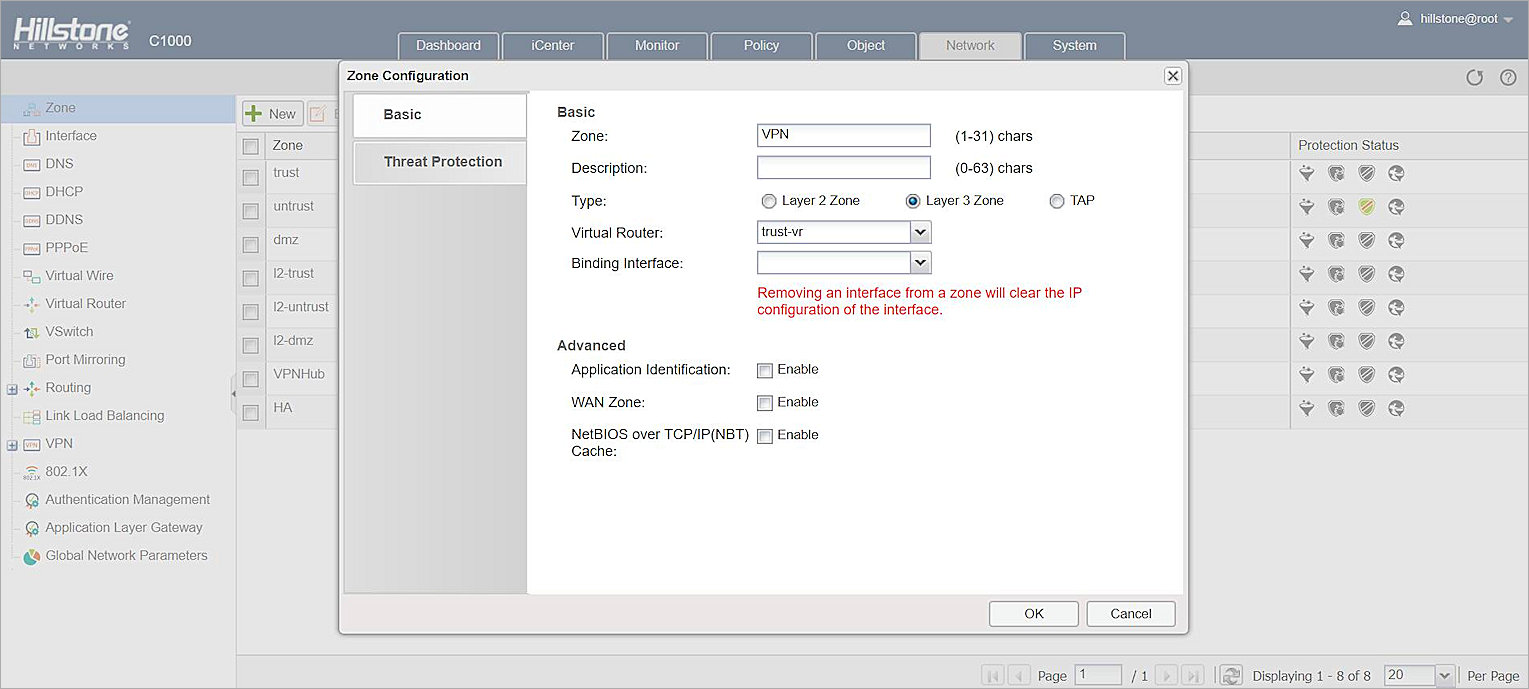Open the Virtual Router dropdown
This screenshot has width=1529, height=689.
921,232
